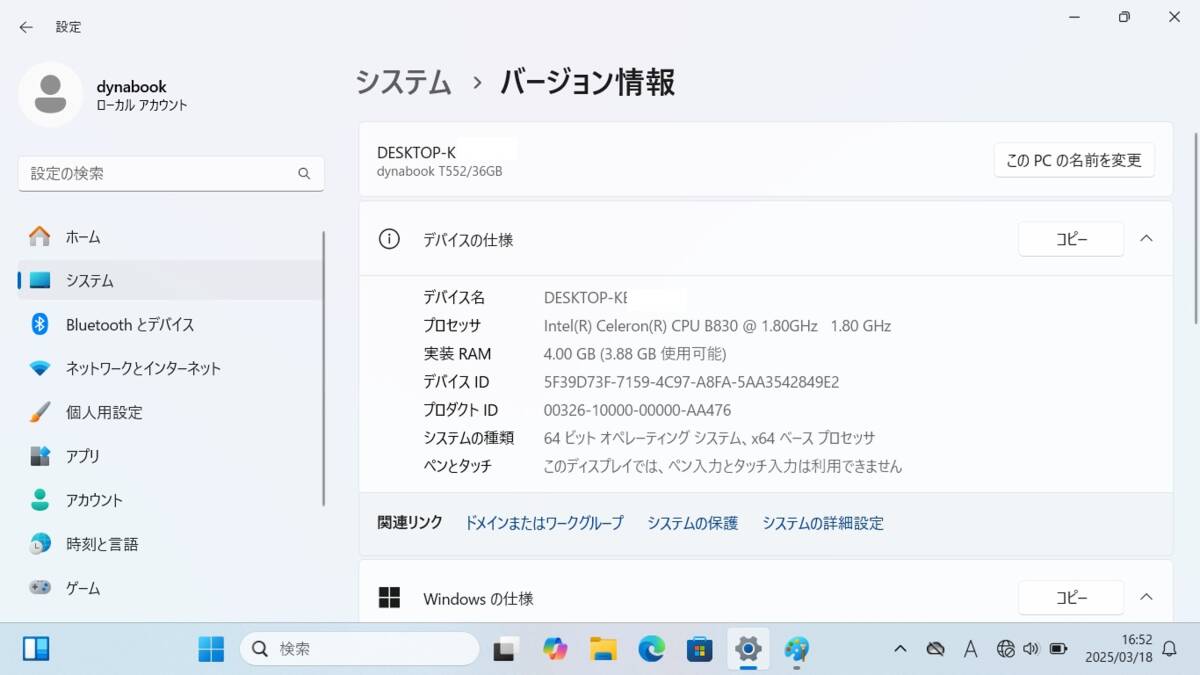Open the ホーム settings page
The width and height of the screenshot is (1200, 675).
click(83, 237)
